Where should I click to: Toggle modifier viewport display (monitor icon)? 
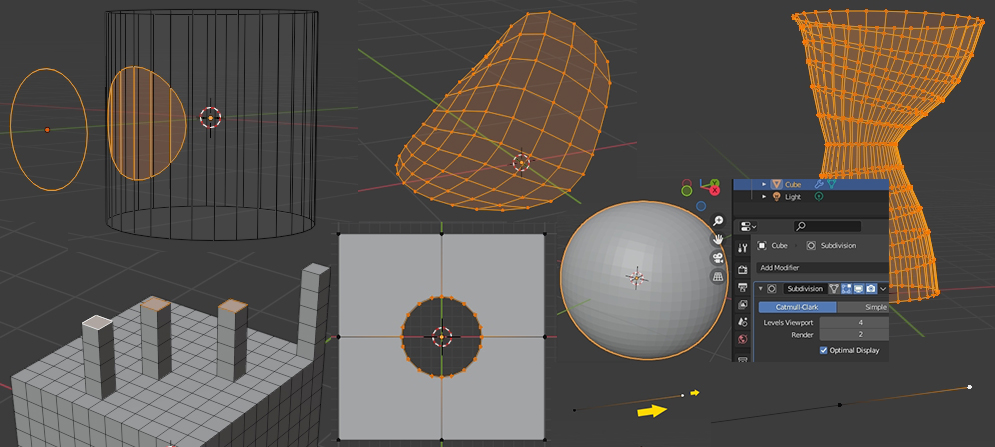click(x=859, y=288)
